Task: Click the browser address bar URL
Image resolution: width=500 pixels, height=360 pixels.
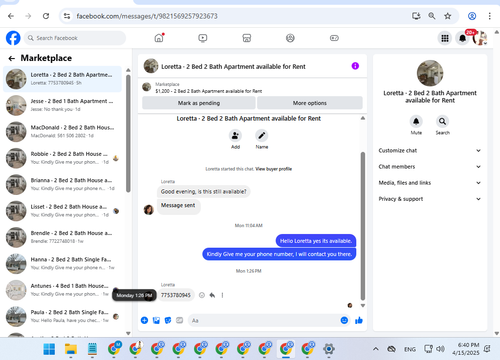Action: 147,16
